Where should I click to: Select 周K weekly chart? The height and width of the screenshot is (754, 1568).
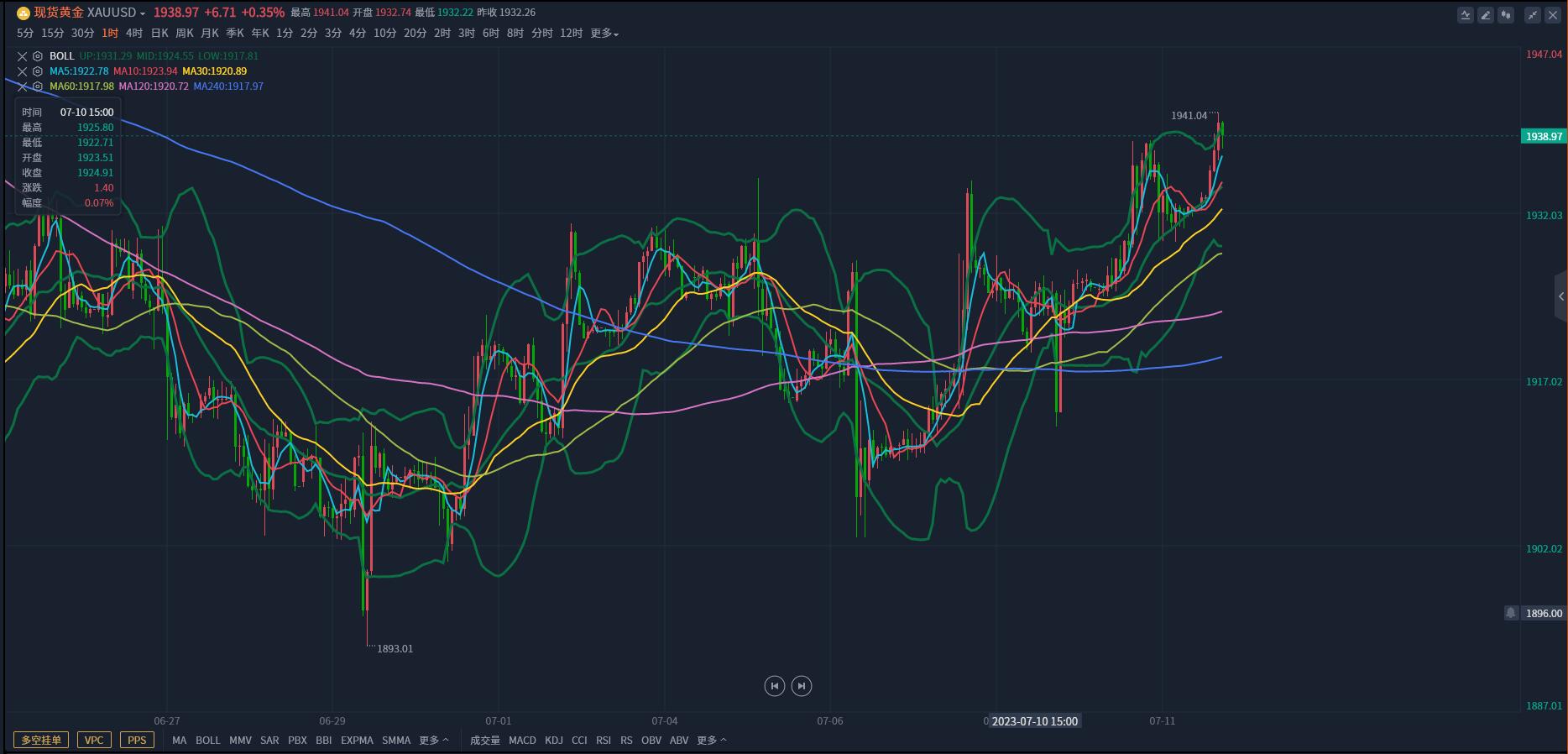point(185,34)
